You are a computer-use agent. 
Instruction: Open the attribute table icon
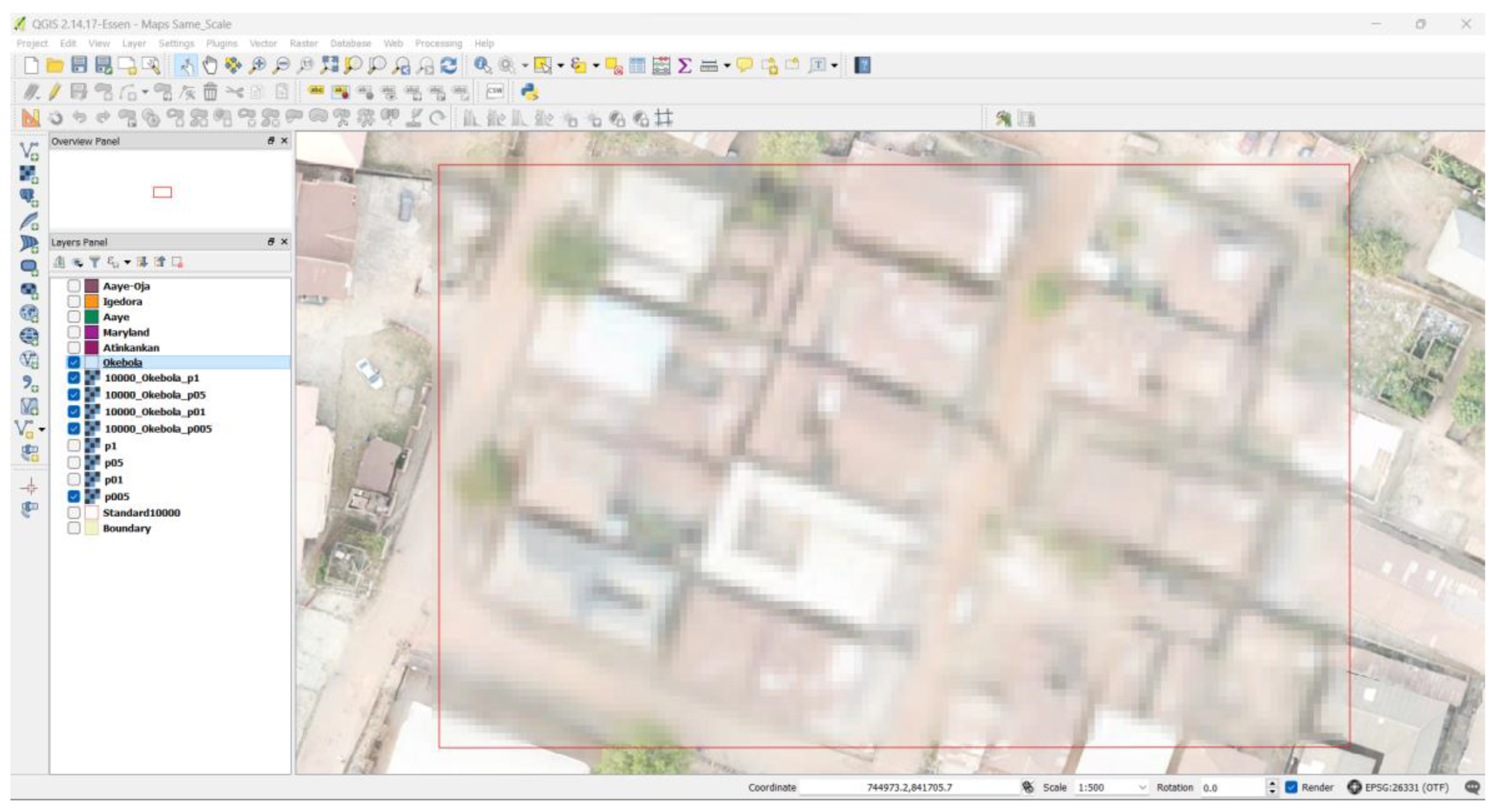(x=637, y=65)
